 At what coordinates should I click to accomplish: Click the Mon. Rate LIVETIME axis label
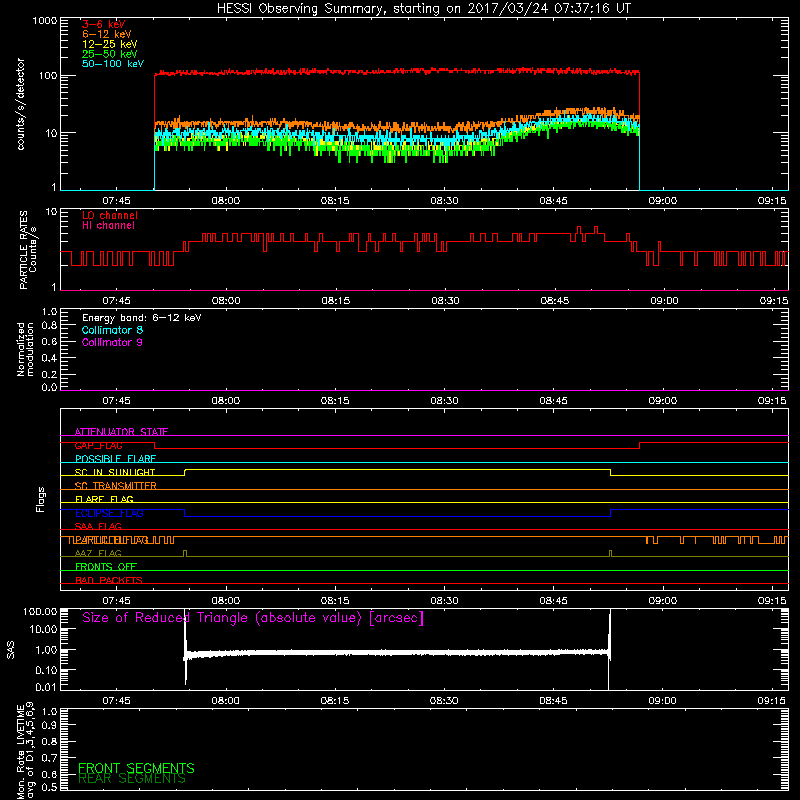26,751
